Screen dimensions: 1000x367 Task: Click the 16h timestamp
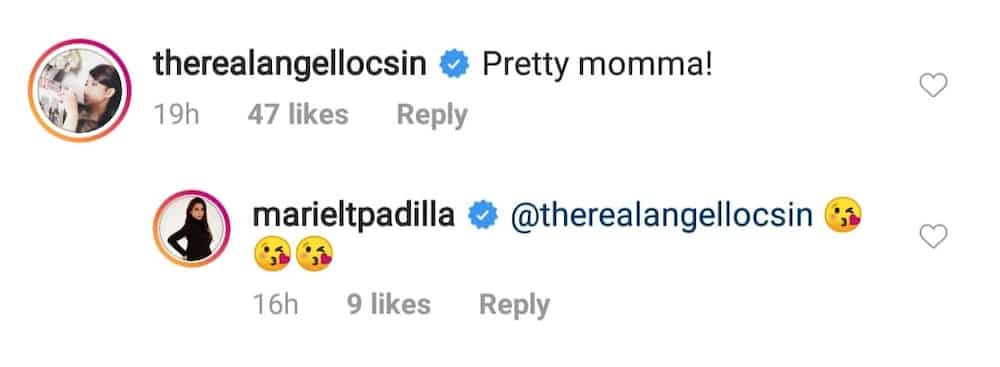click(x=276, y=304)
